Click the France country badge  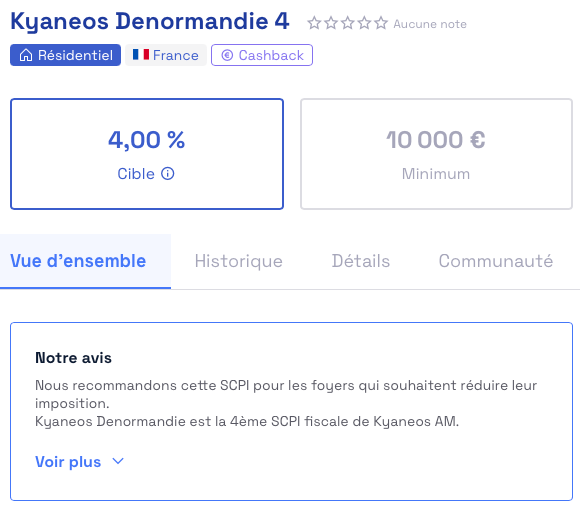click(166, 55)
